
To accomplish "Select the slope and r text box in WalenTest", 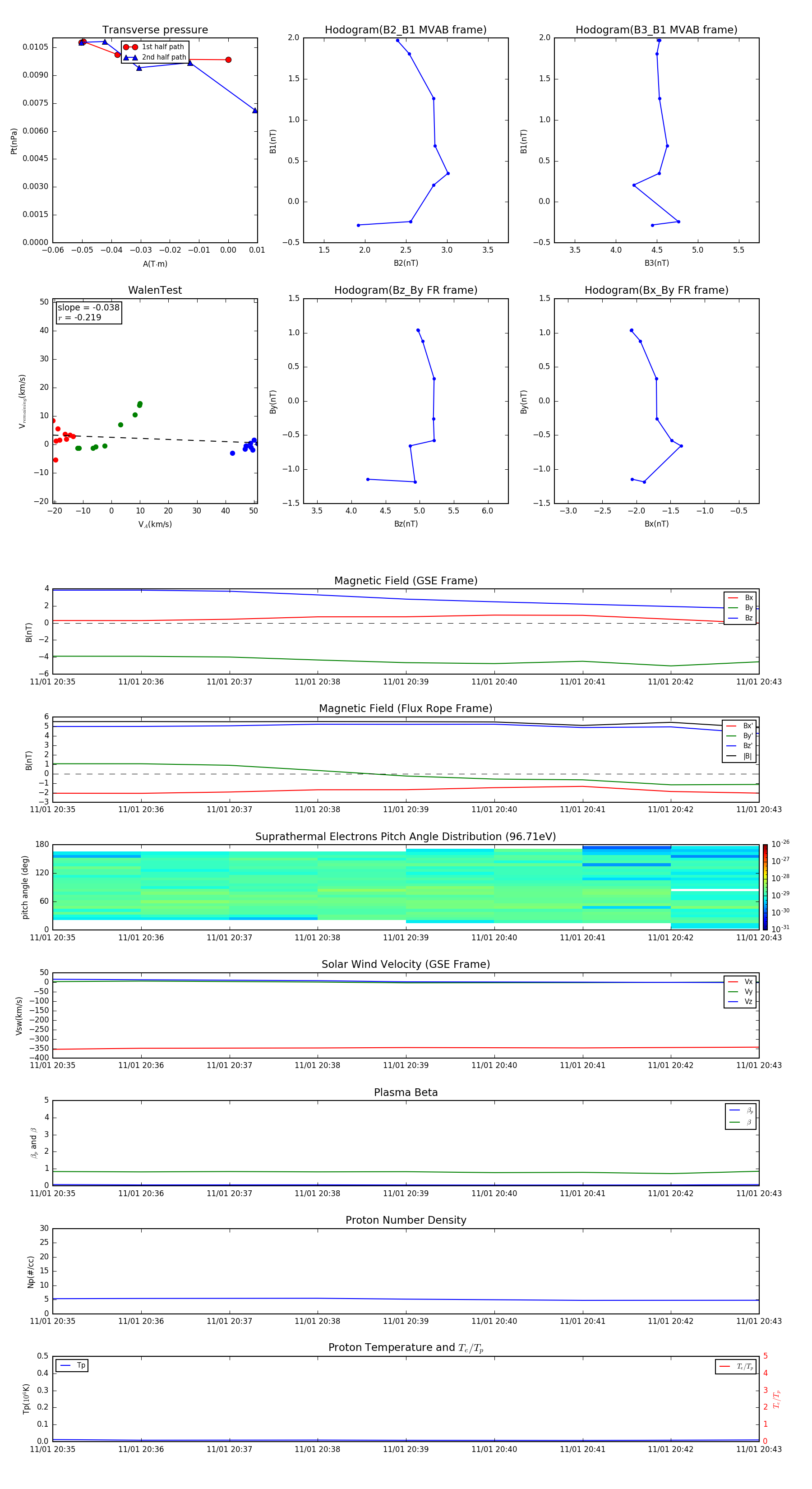I will (88, 312).
